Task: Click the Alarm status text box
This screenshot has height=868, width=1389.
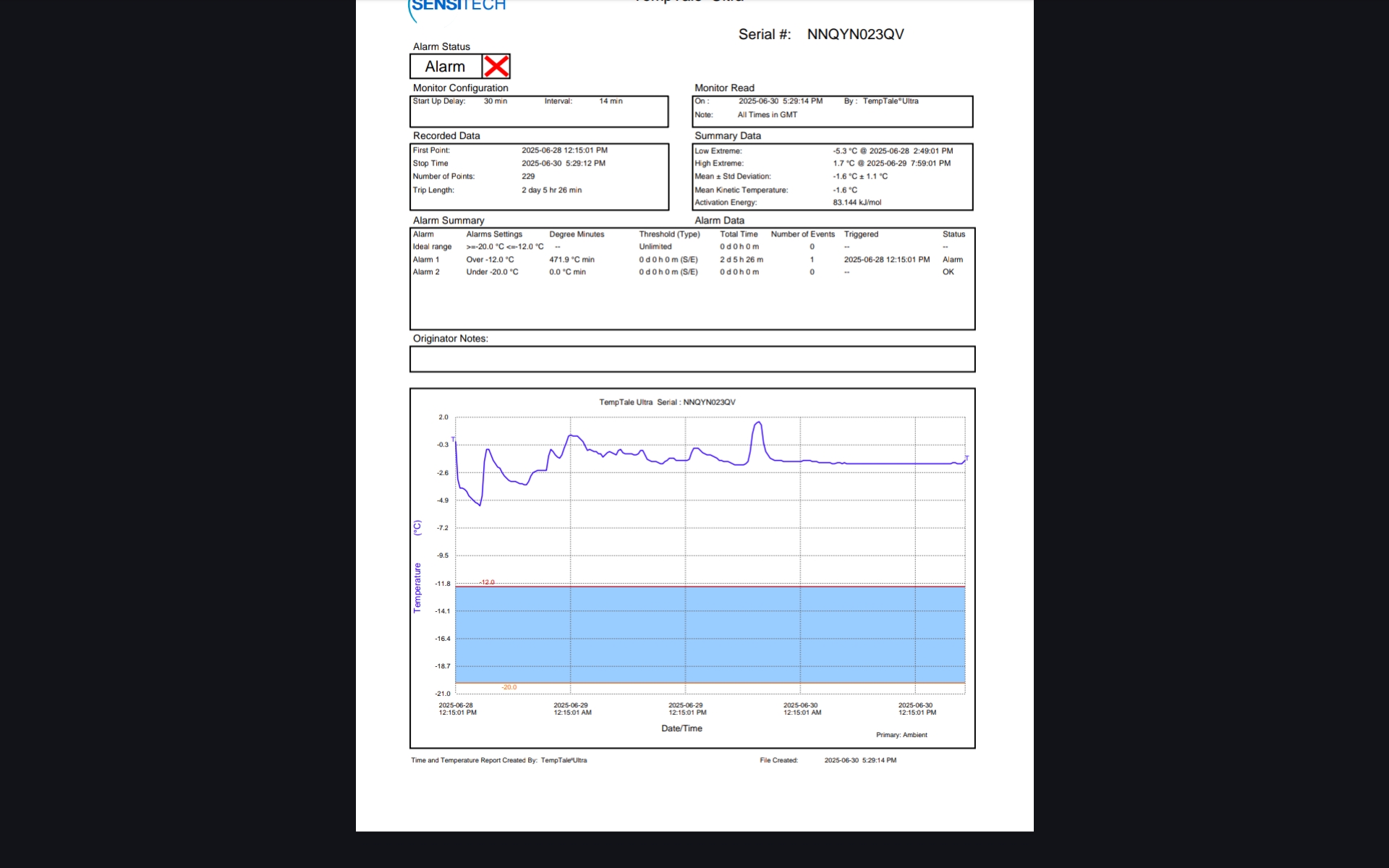Action: 445,67
